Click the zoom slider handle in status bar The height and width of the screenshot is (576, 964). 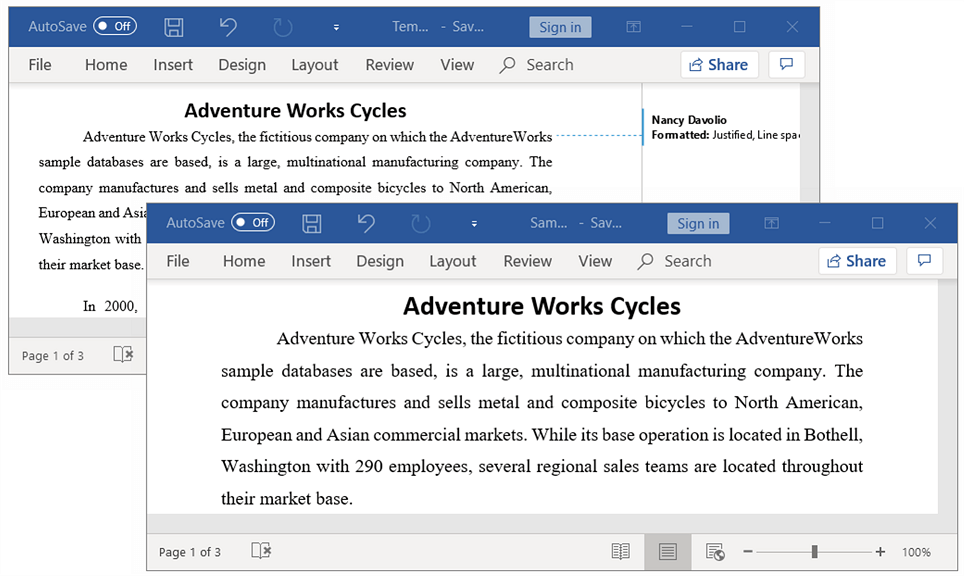(815, 552)
